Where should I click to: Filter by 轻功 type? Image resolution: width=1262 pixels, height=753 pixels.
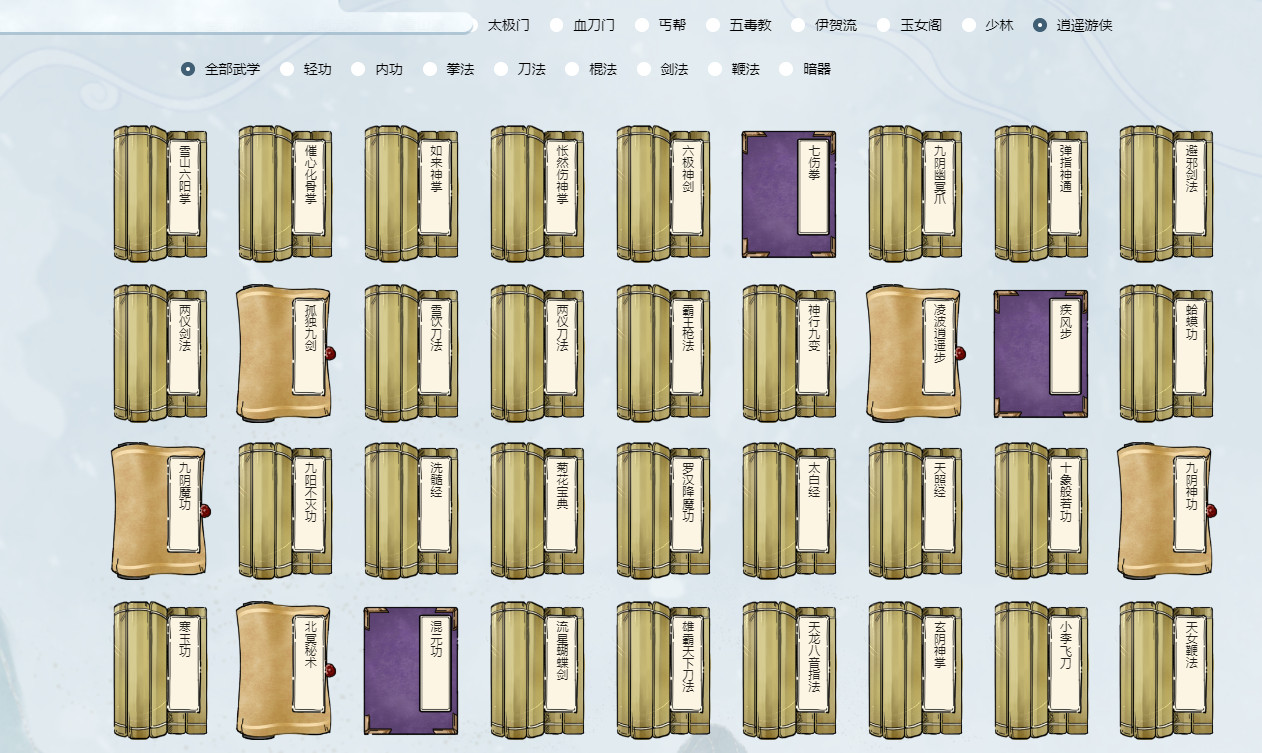click(x=306, y=69)
